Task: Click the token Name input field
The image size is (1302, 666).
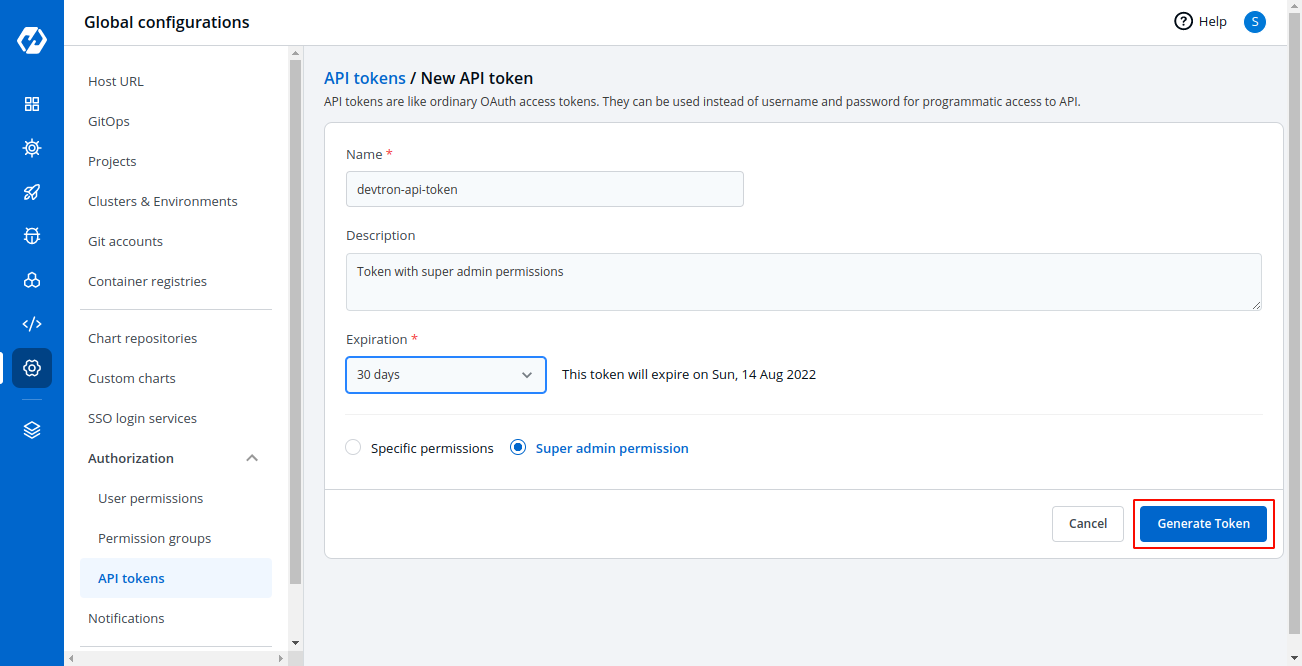Action: (x=544, y=189)
